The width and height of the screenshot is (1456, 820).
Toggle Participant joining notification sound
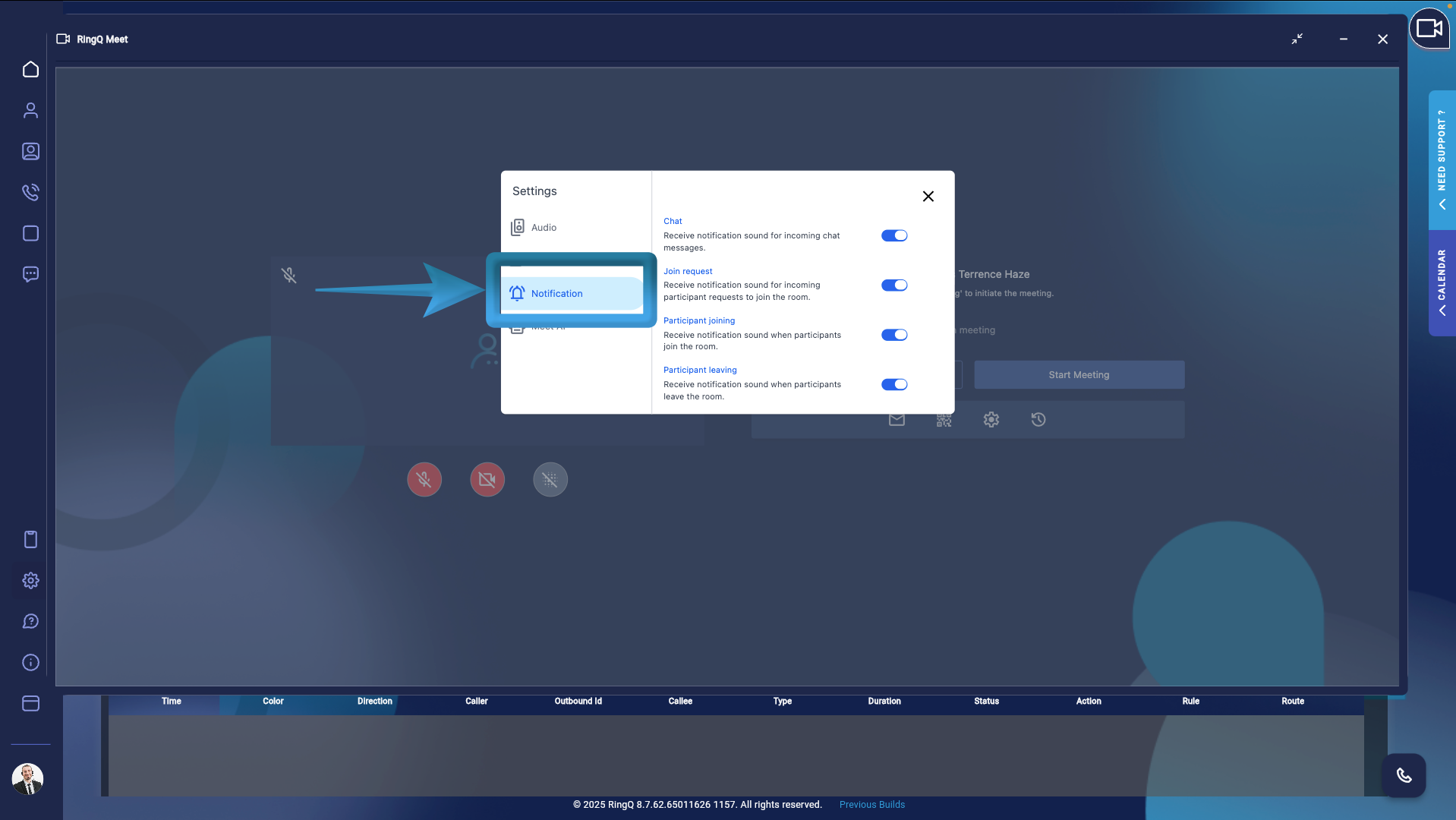click(893, 335)
